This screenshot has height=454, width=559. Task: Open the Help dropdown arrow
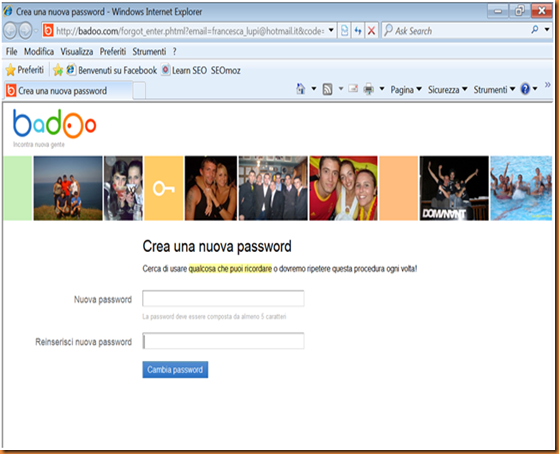click(x=535, y=89)
